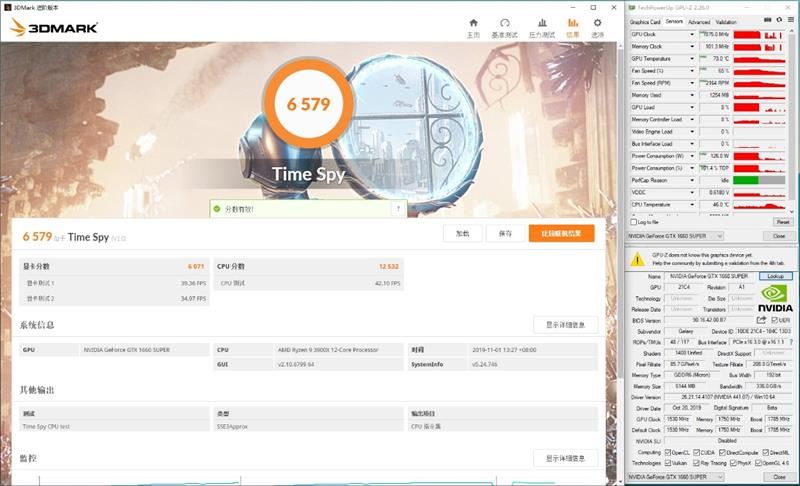The height and width of the screenshot is (486, 800).
Task: Click the Reset button in Sensors
Action: [783, 222]
